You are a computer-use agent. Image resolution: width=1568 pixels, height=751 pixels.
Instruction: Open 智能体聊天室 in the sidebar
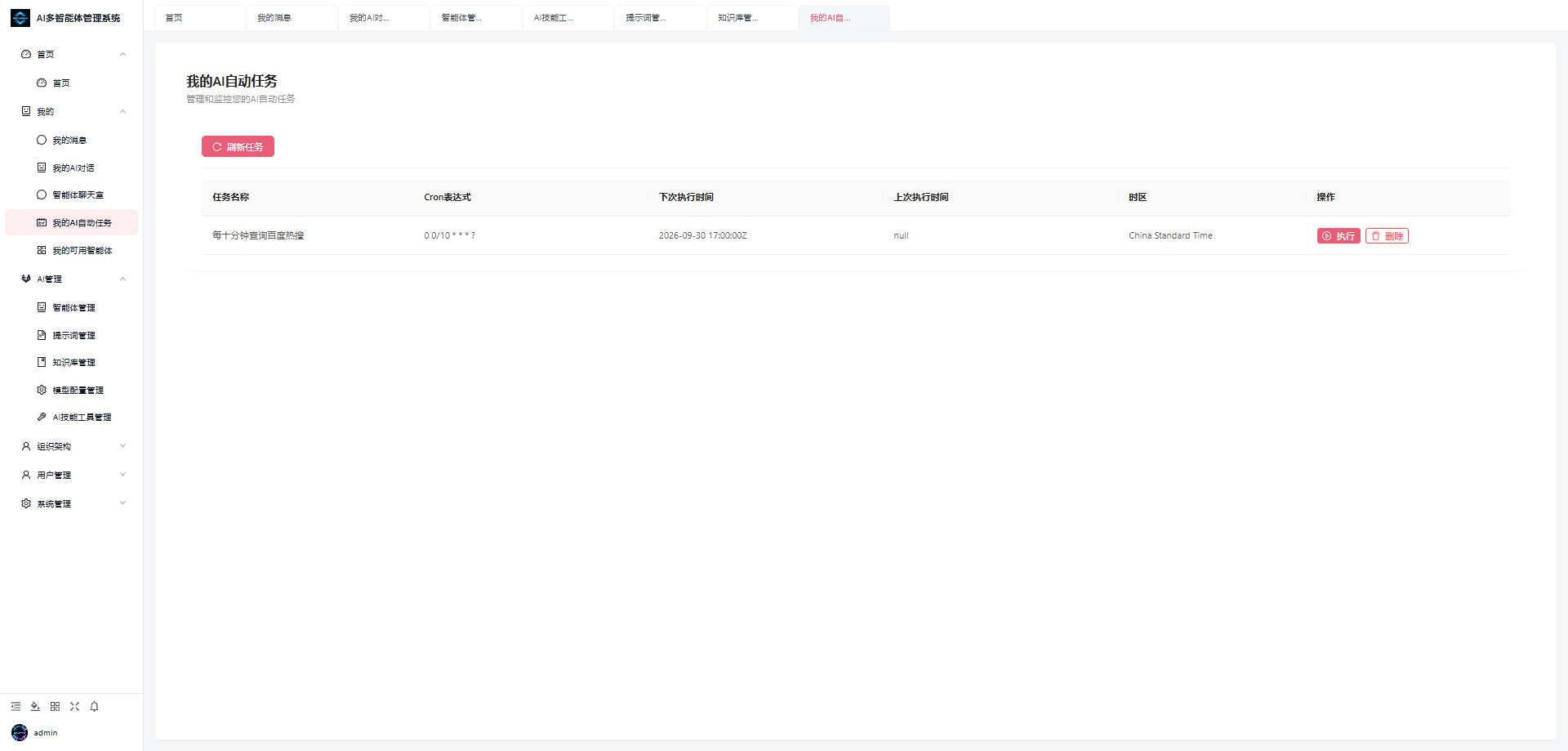tap(71, 194)
